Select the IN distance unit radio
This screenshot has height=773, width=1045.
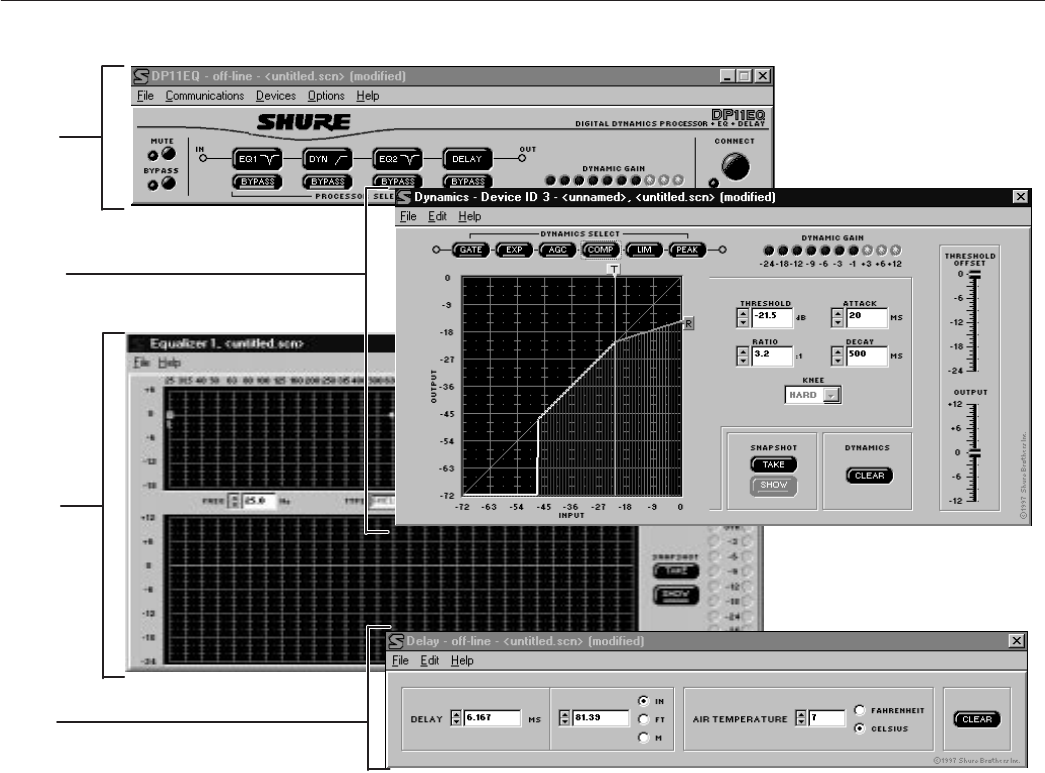[x=643, y=701]
